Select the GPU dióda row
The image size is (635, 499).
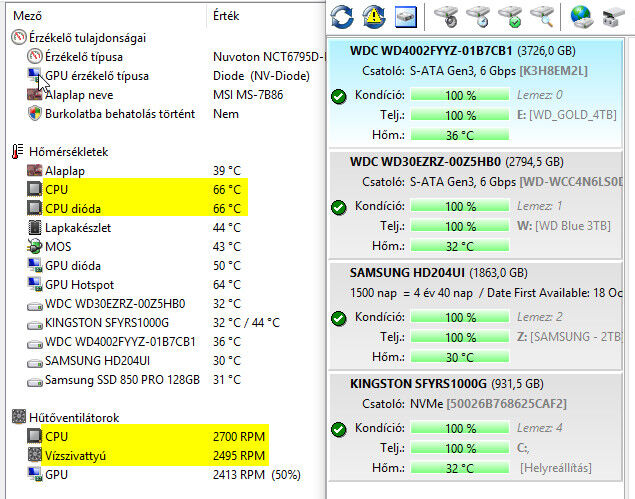pyautogui.click(x=134, y=266)
